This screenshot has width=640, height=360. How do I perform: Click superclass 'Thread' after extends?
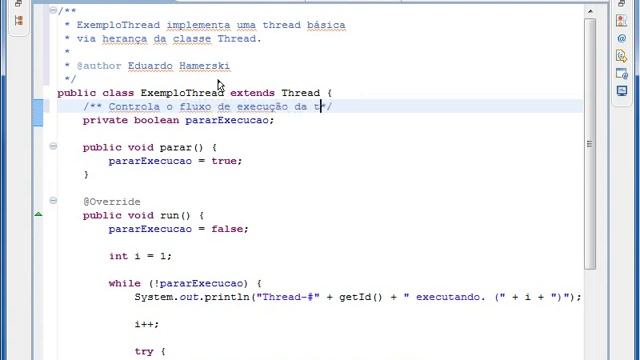300,93
